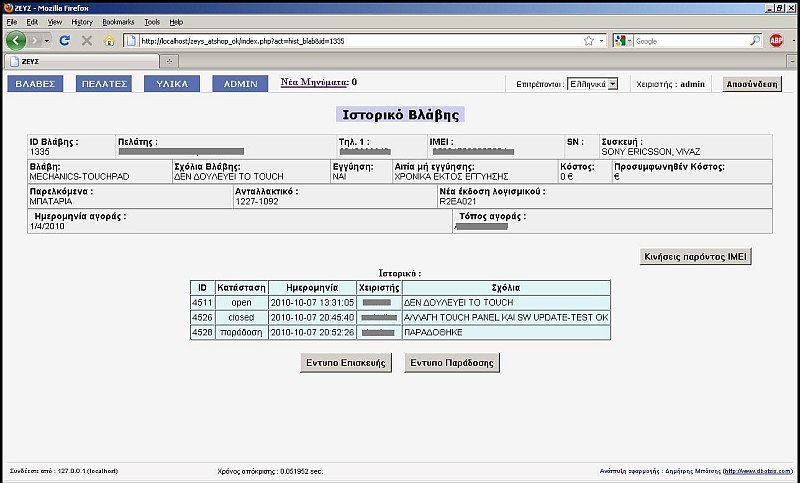
Task: Click the Κατάσταση column header
Action: [241, 288]
